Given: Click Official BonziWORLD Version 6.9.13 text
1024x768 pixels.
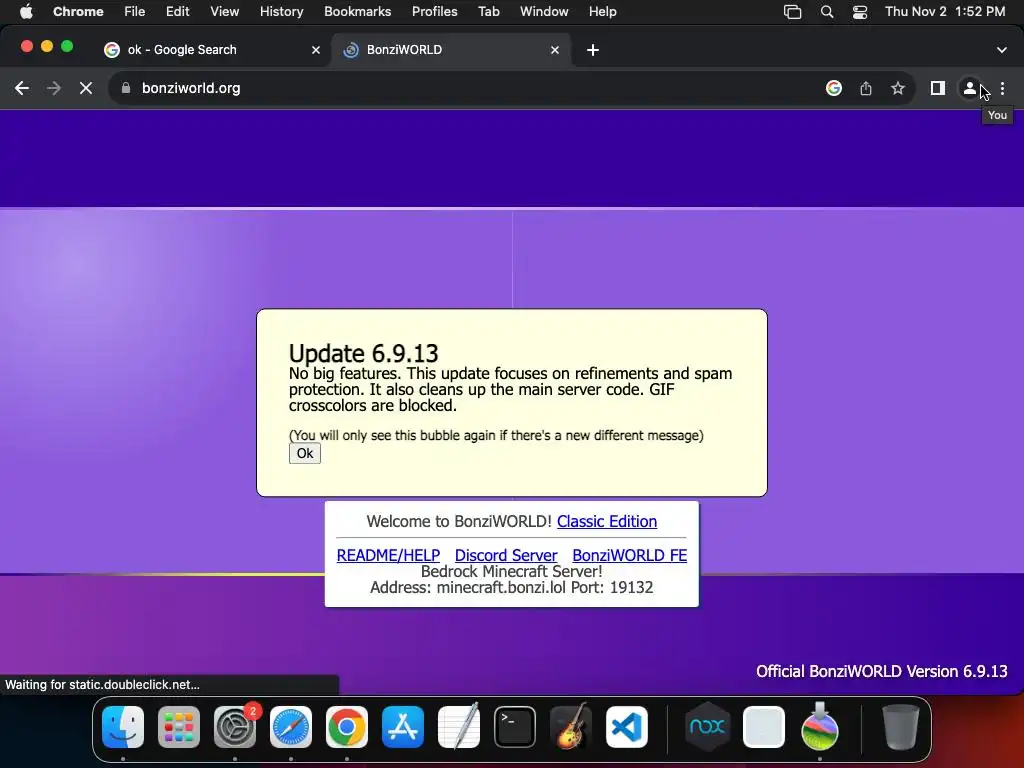Looking at the screenshot, I should point(882,671).
